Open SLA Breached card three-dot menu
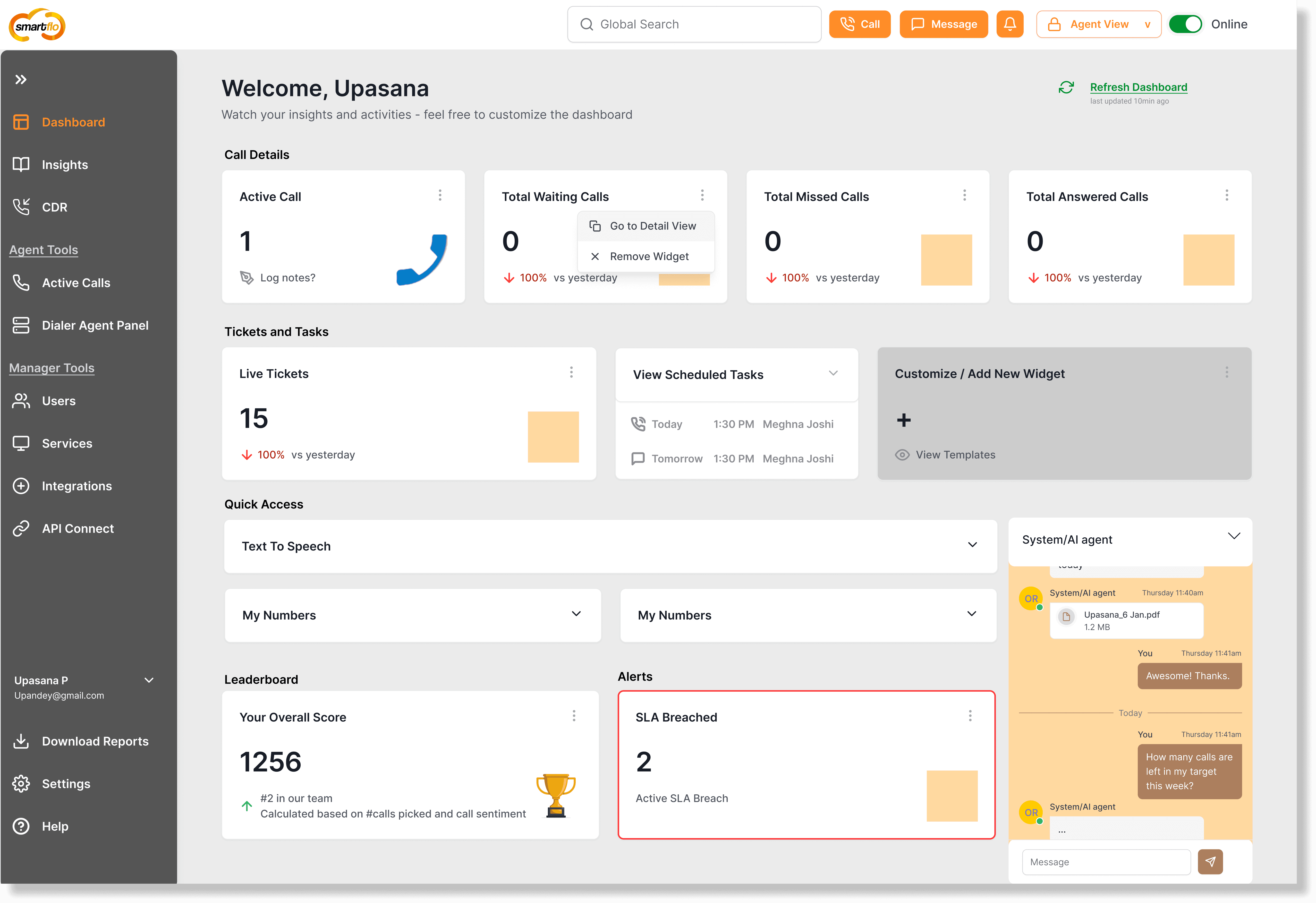The image size is (1316, 903). (x=970, y=716)
